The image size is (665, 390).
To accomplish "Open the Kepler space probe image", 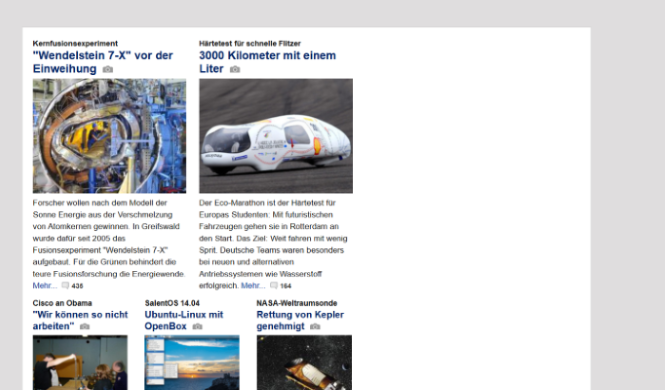I will coord(304,362).
